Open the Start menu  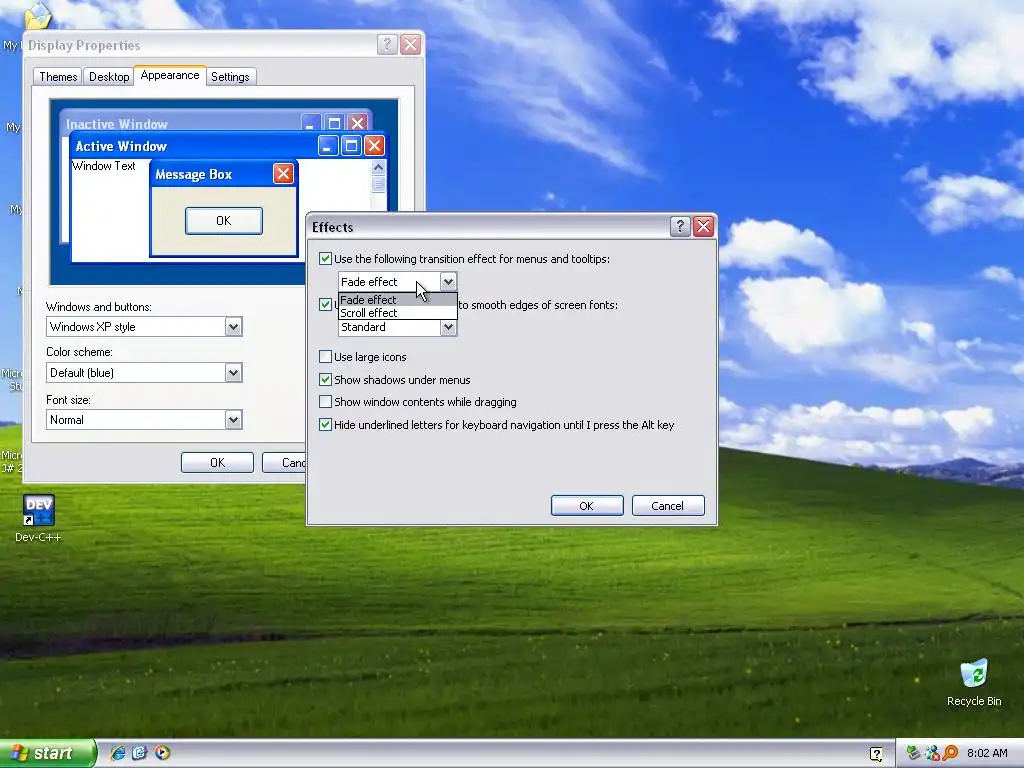(47, 753)
